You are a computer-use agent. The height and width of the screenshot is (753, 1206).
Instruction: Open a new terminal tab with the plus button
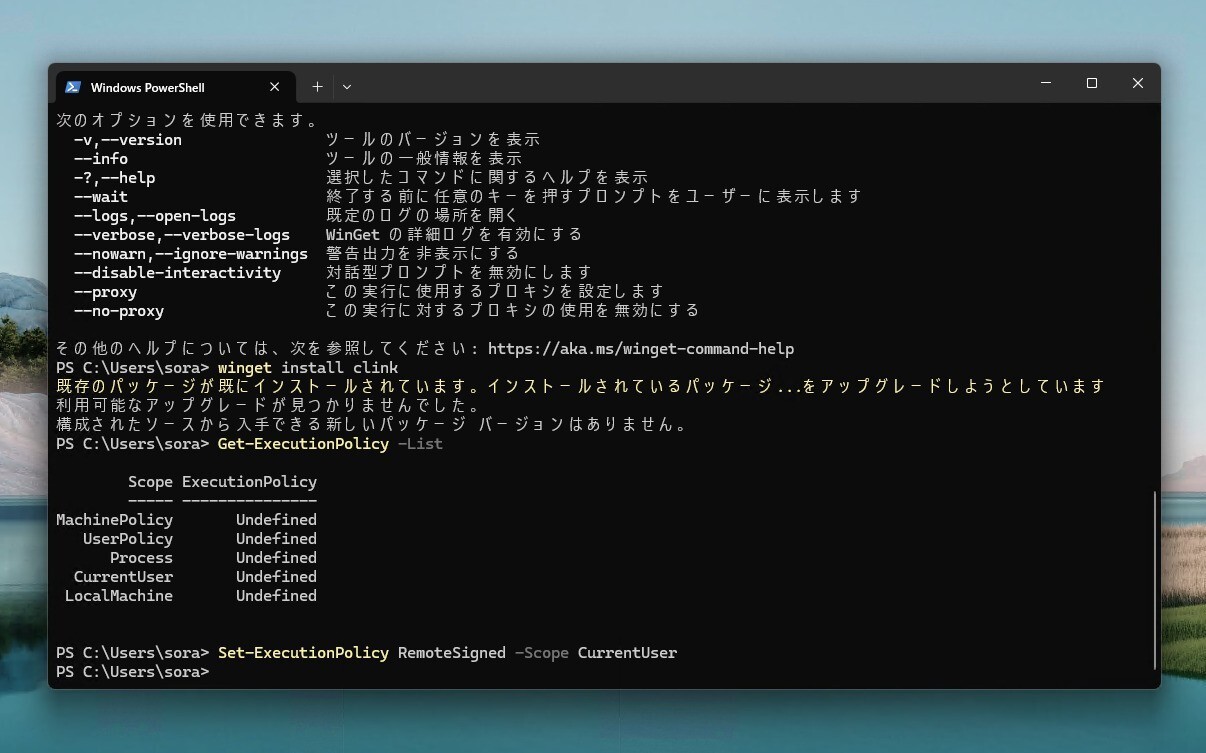pos(317,86)
